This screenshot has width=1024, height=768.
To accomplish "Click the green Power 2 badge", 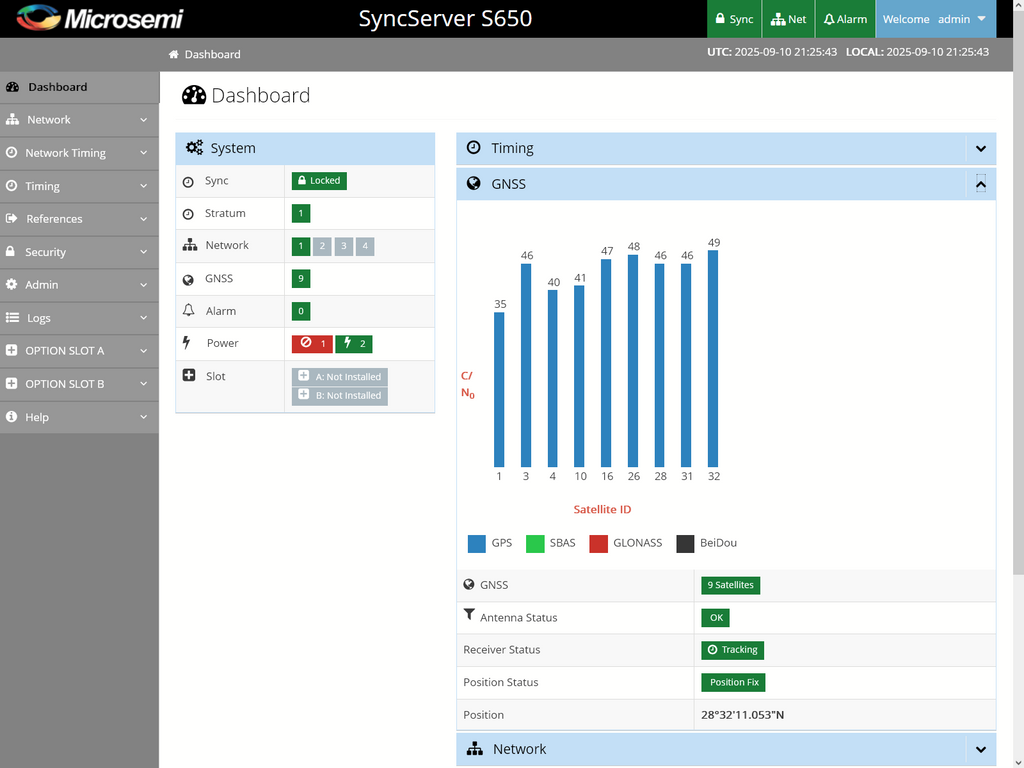I will [353, 344].
